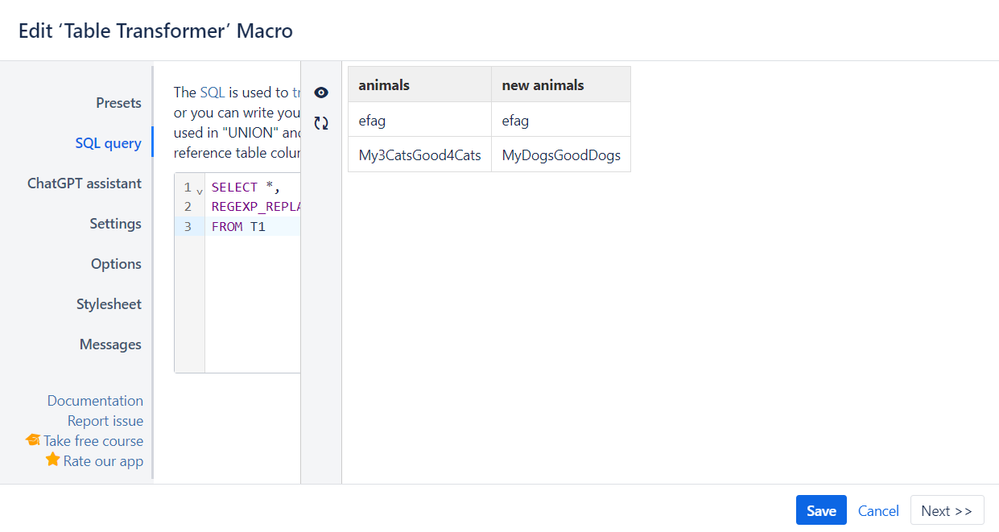This screenshot has height=532, width=999.
Task: Click the SELECT keyword in line 1
Action: [x=234, y=187]
